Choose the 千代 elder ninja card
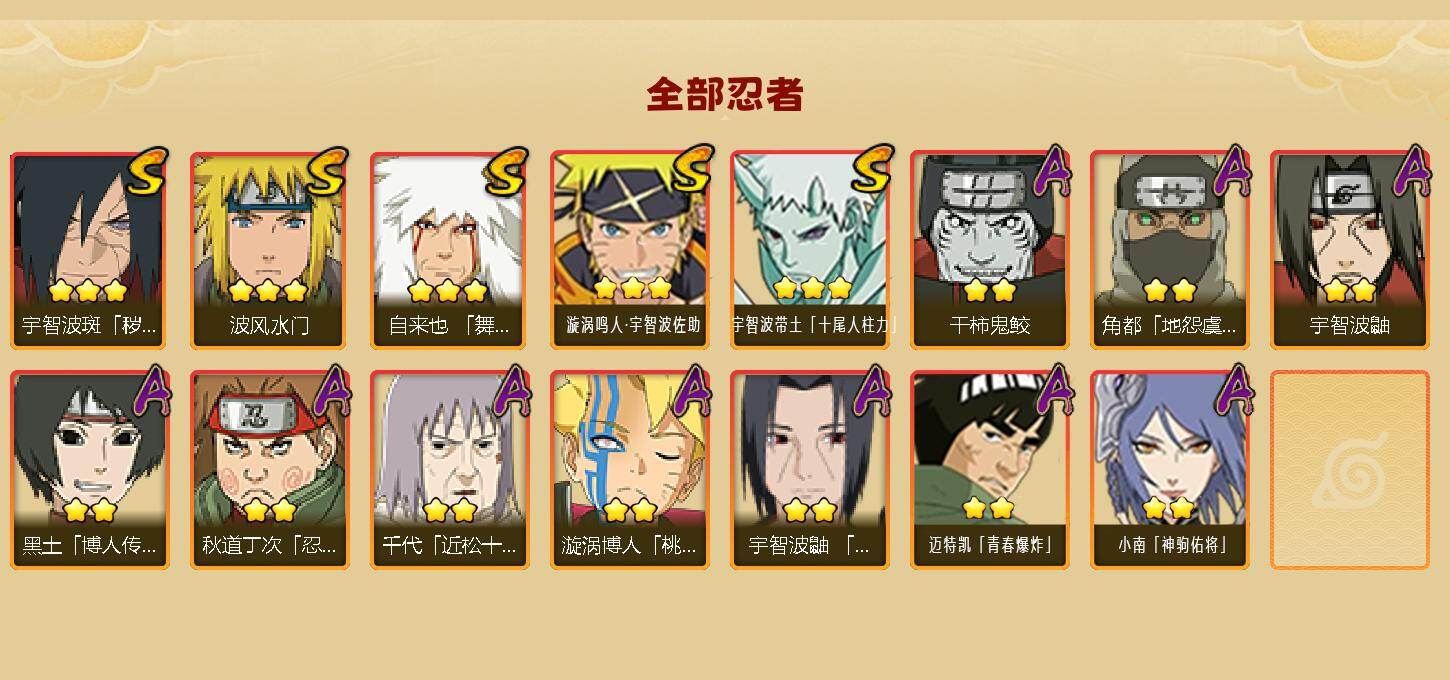1450x680 pixels. point(449,470)
